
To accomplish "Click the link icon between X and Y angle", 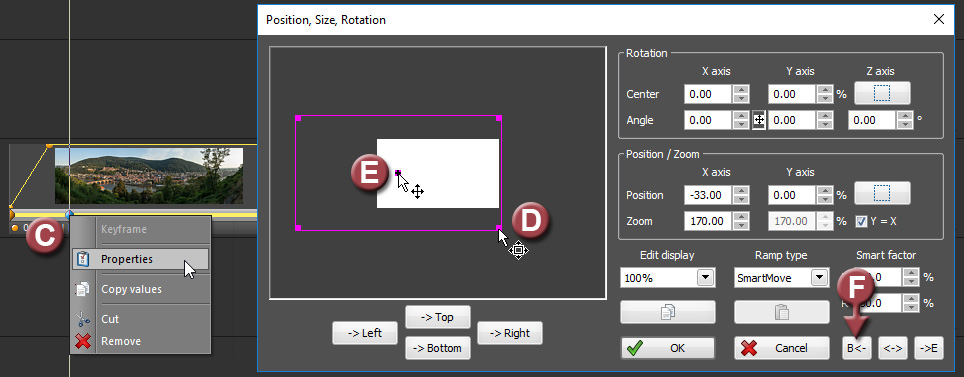I will click(x=759, y=121).
